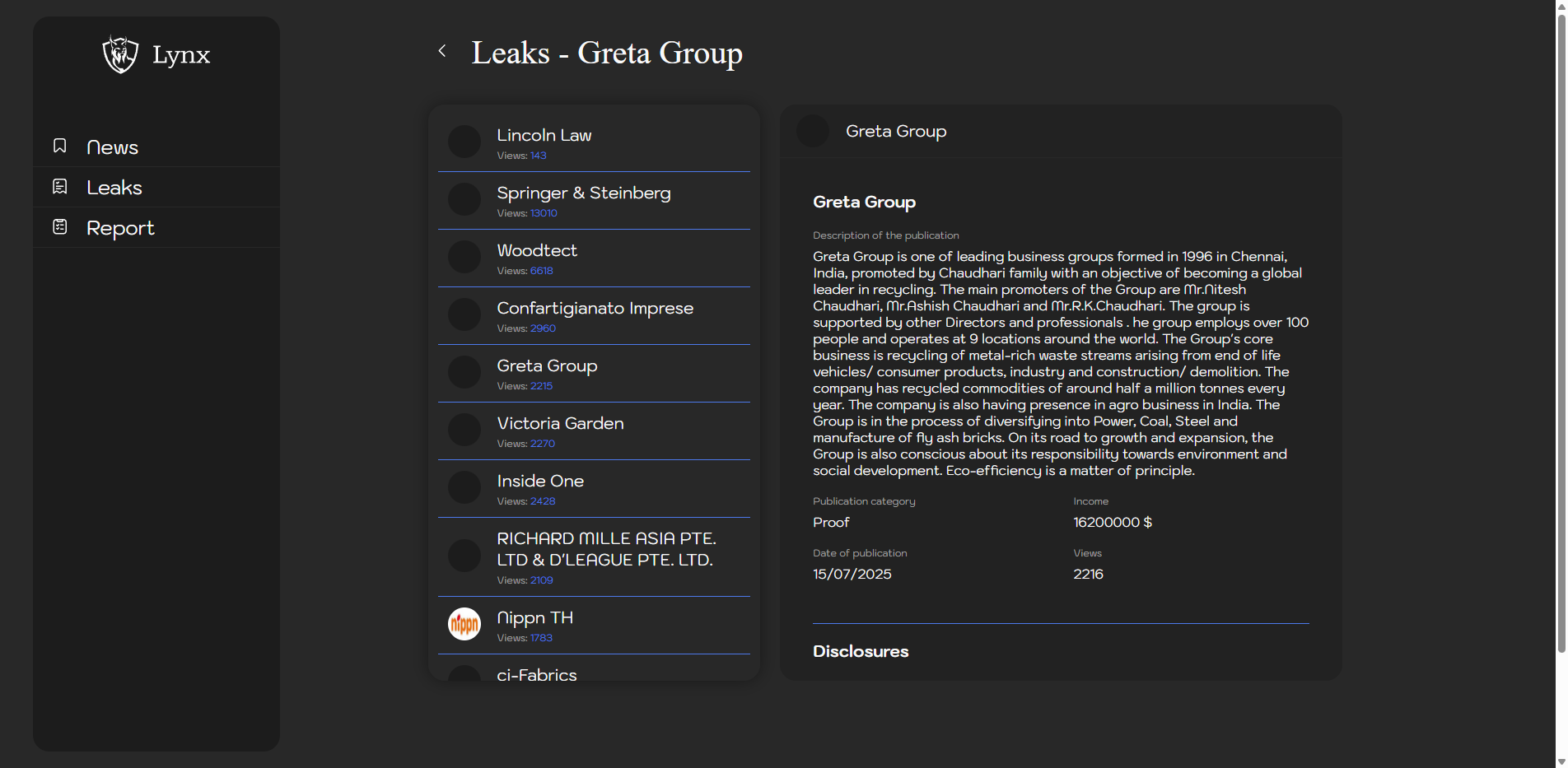The height and width of the screenshot is (768, 1568).
Task: Click the scroll down arrow at bottom right
Action: (1561, 761)
